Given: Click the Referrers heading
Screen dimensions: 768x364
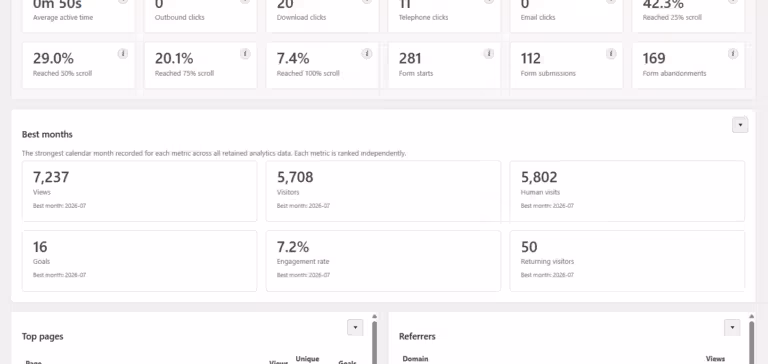Looking at the screenshot, I should point(417,337).
